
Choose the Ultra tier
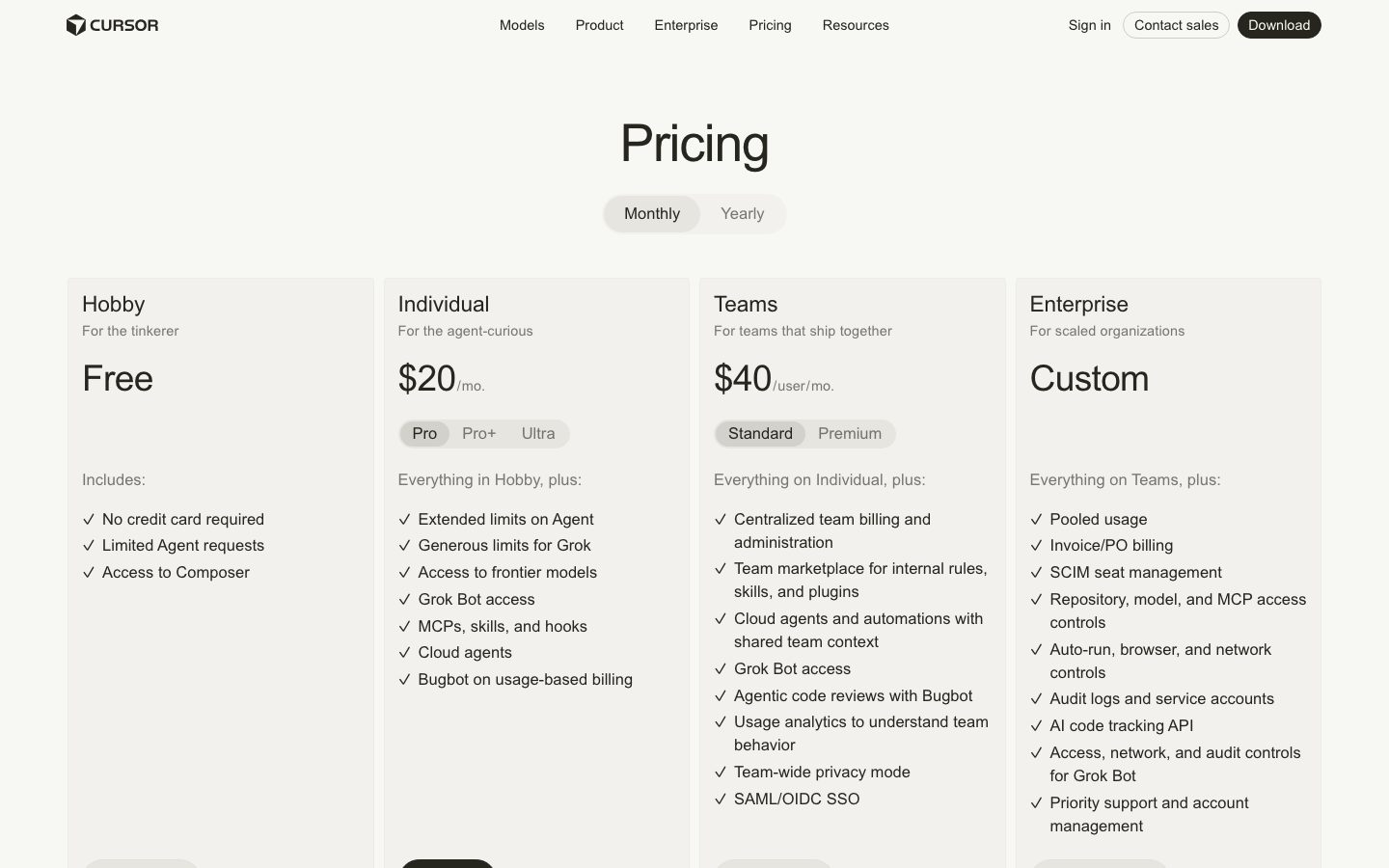coord(538,433)
